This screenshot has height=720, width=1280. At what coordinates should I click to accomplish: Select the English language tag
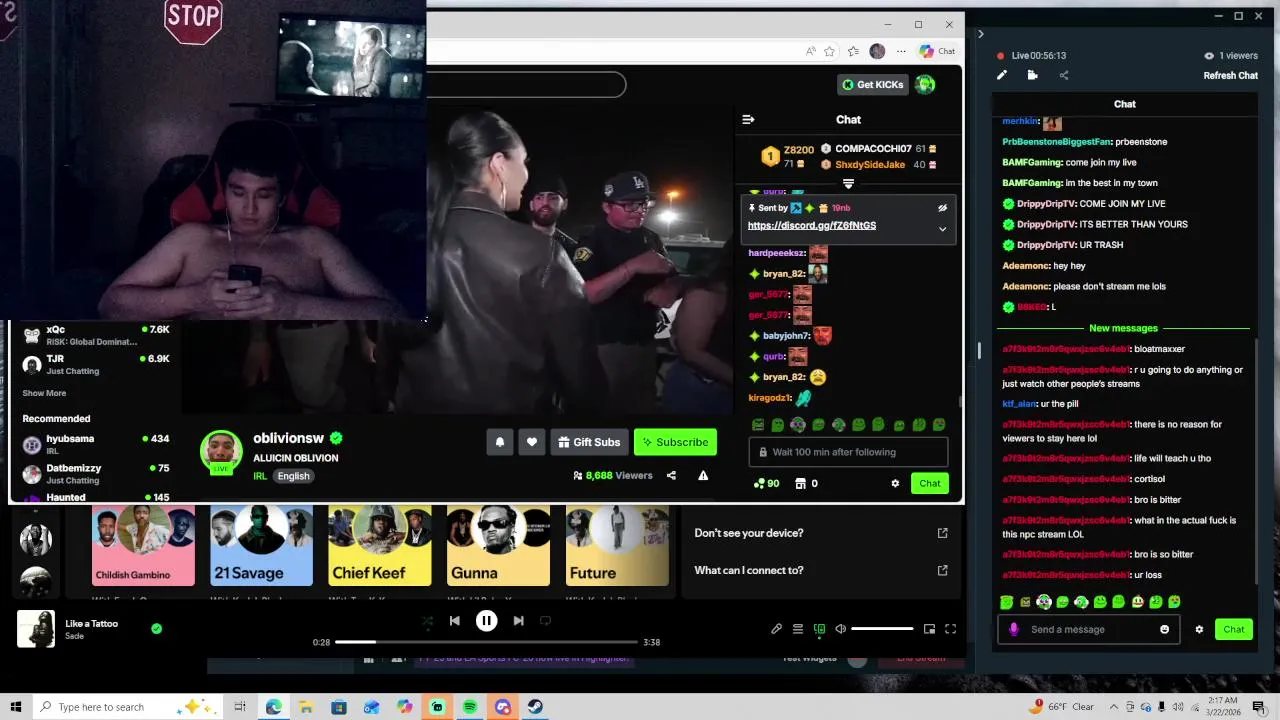(x=293, y=476)
